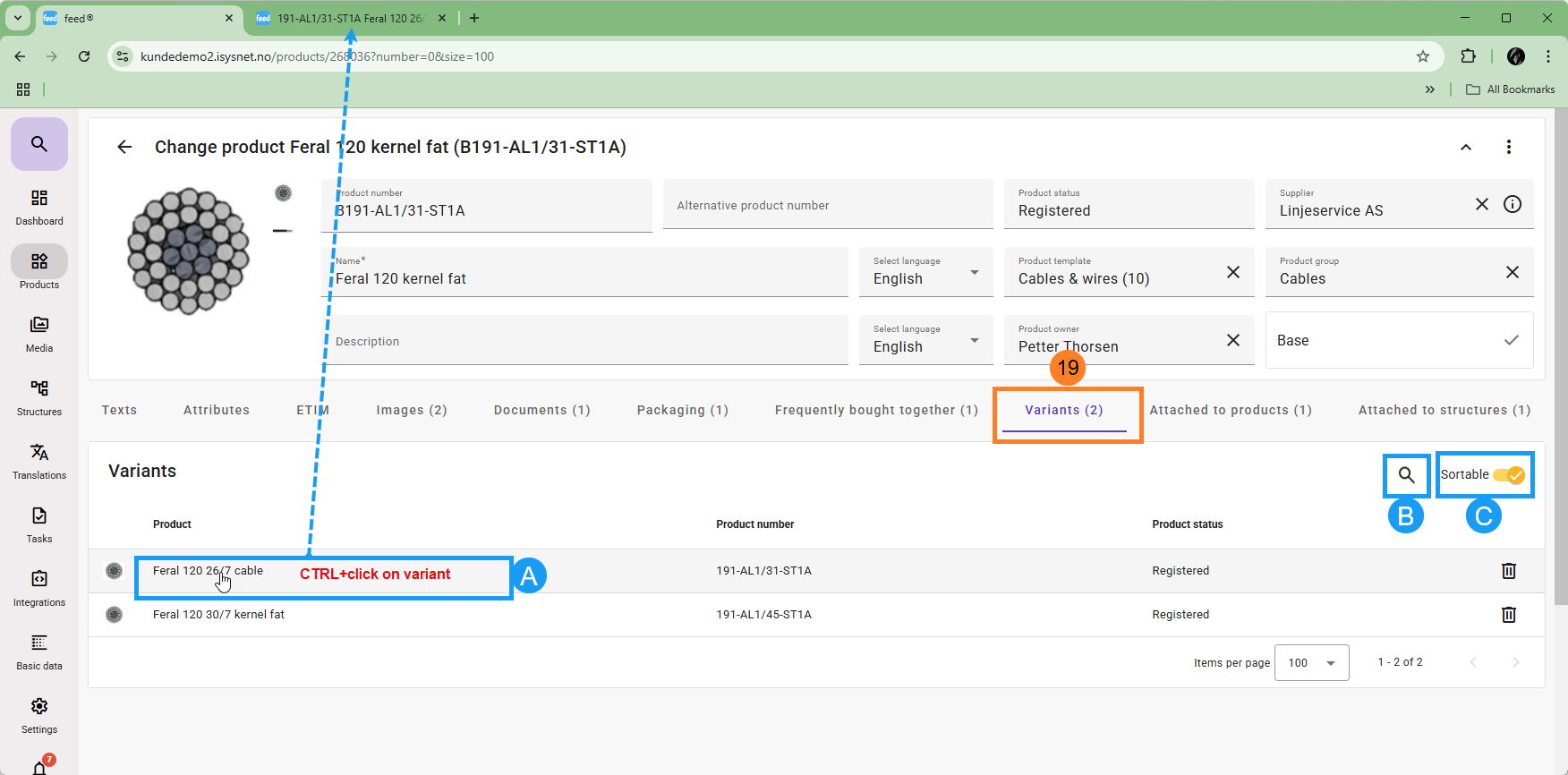Open the three-dot product options menu
The height and width of the screenshot is (775, 1568).
[x=1508, y=147]
